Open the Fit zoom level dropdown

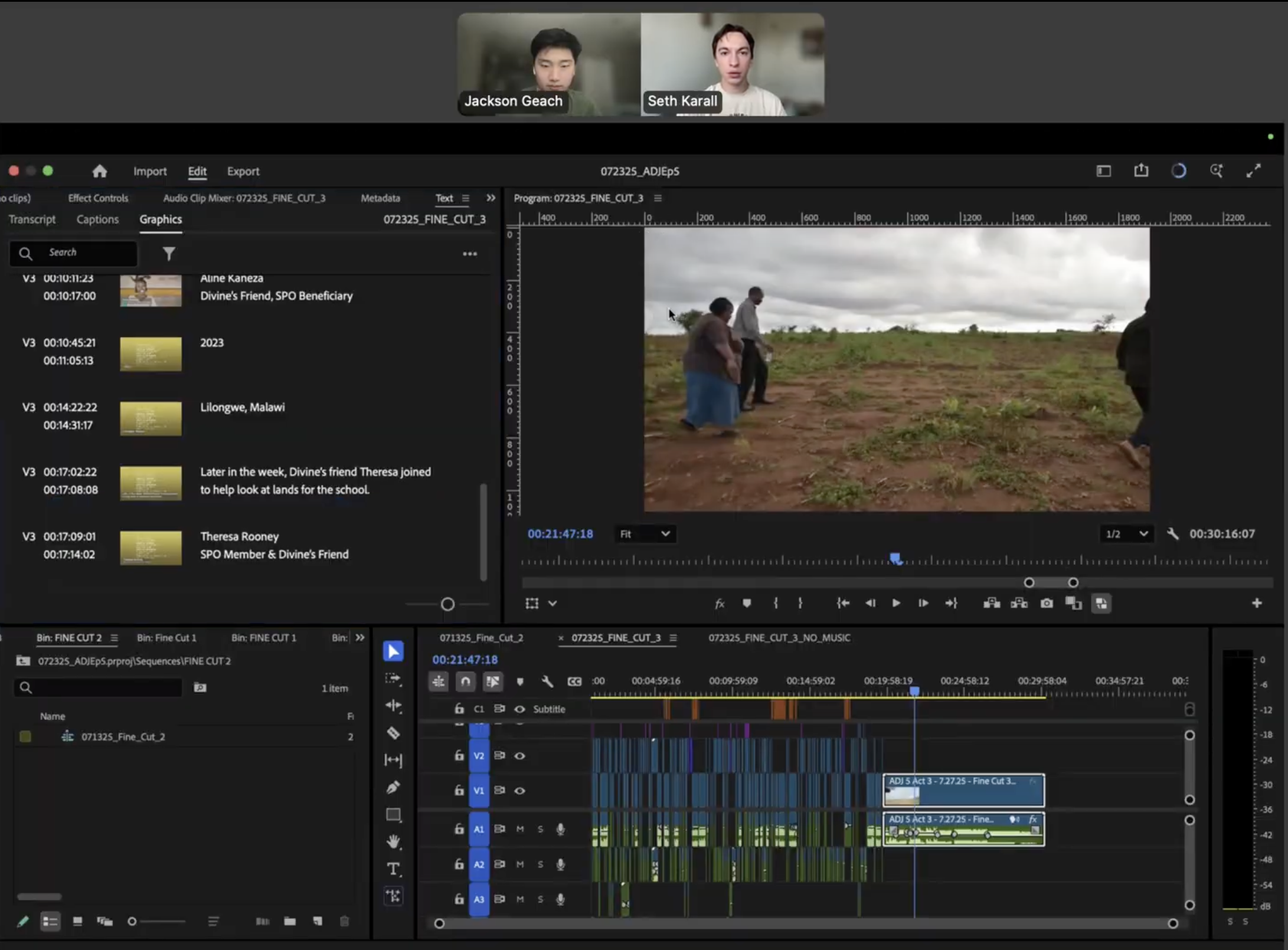click(645, 534)
